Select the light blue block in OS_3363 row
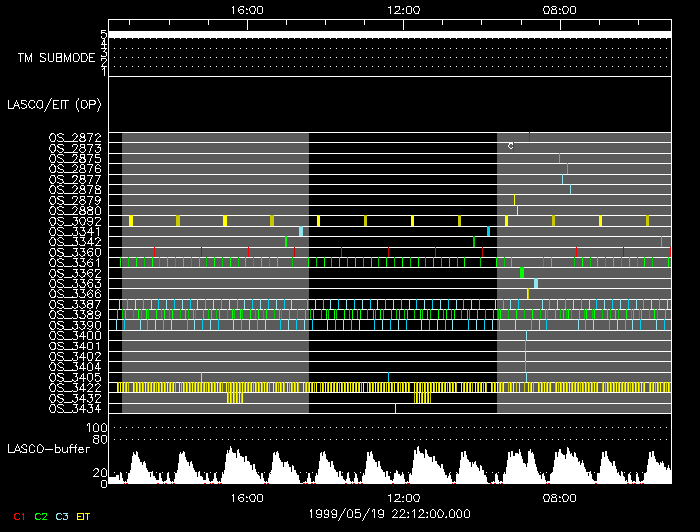This screenshot has height=532, width=700. pyautogui.click(x=536, y=283)
